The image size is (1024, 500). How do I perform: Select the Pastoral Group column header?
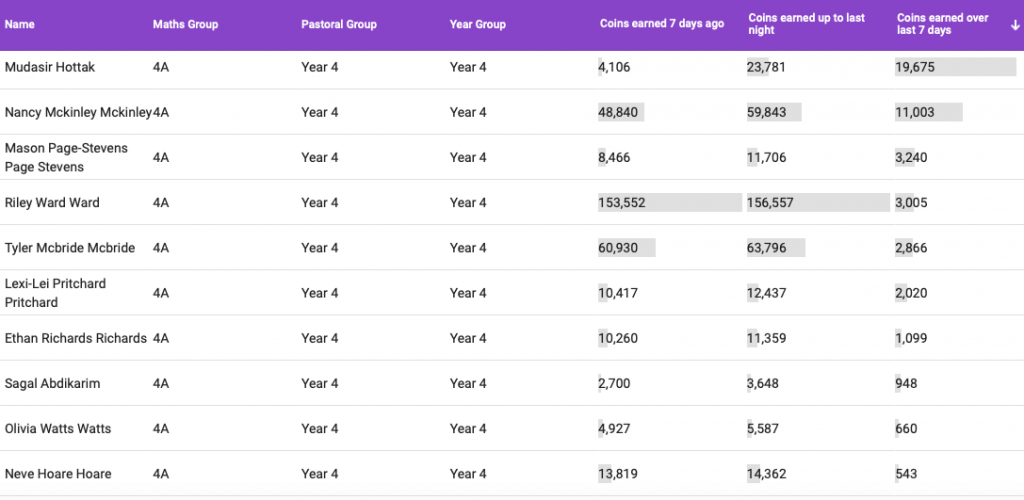pyautogui.click(x=339, y=25)
